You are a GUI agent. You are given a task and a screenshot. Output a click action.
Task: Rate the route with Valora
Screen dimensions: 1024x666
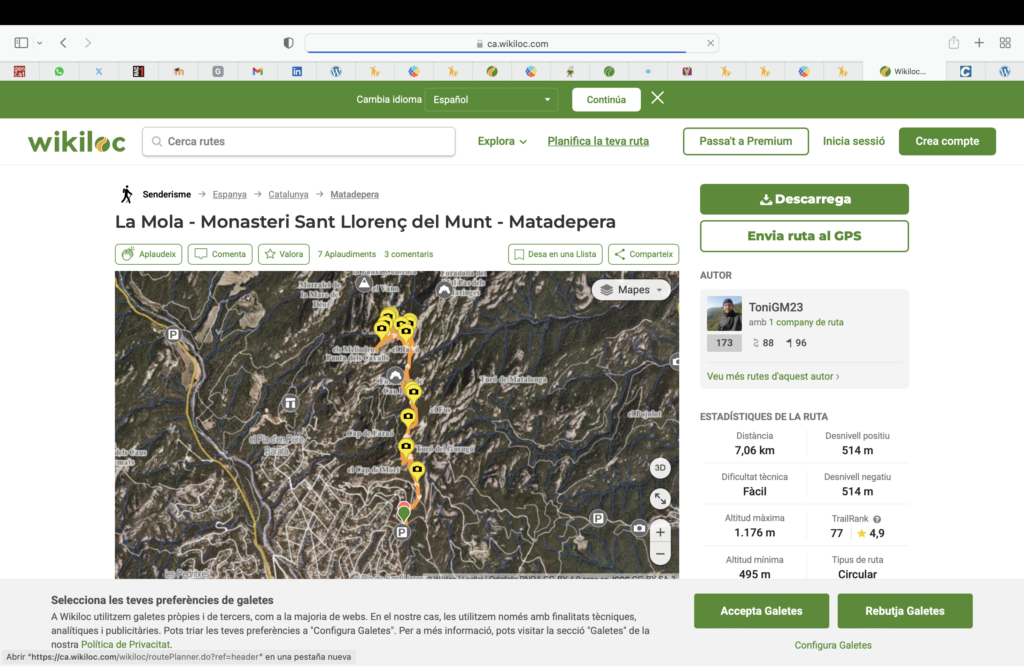click(x=283, y=254)
